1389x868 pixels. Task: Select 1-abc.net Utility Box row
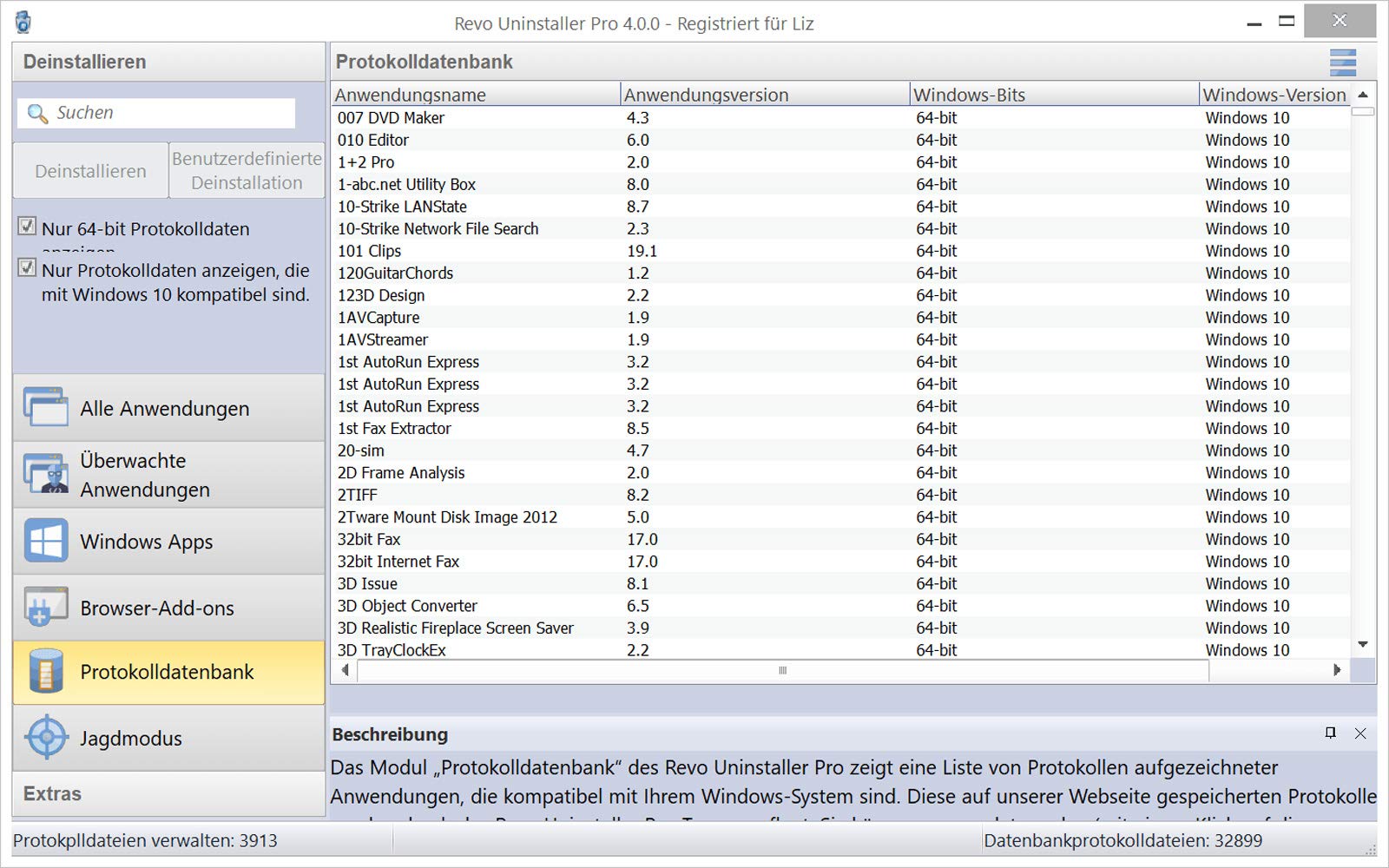tap(840, 184)
